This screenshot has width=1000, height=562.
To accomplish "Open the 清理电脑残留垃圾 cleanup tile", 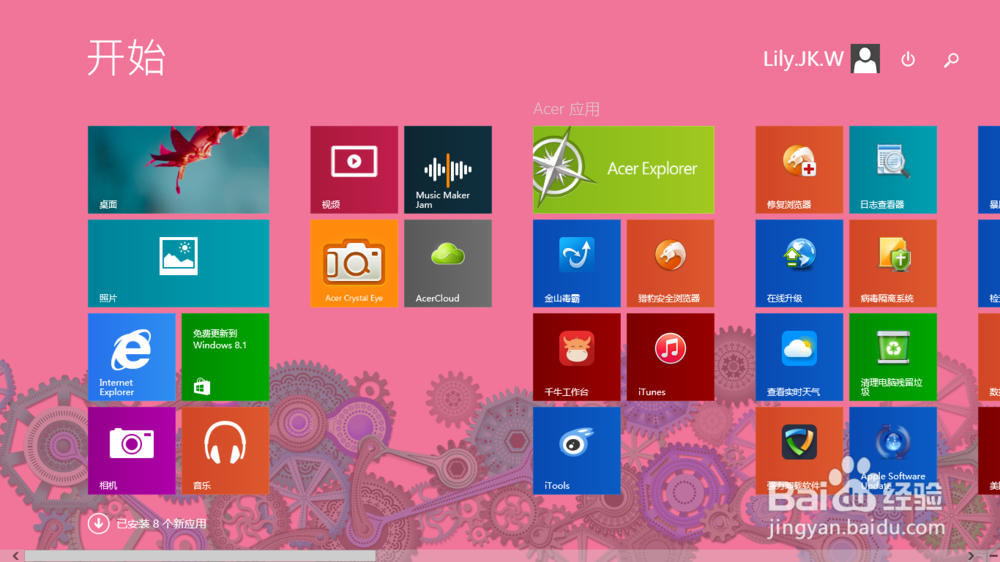I will click(x=893, y=357).
